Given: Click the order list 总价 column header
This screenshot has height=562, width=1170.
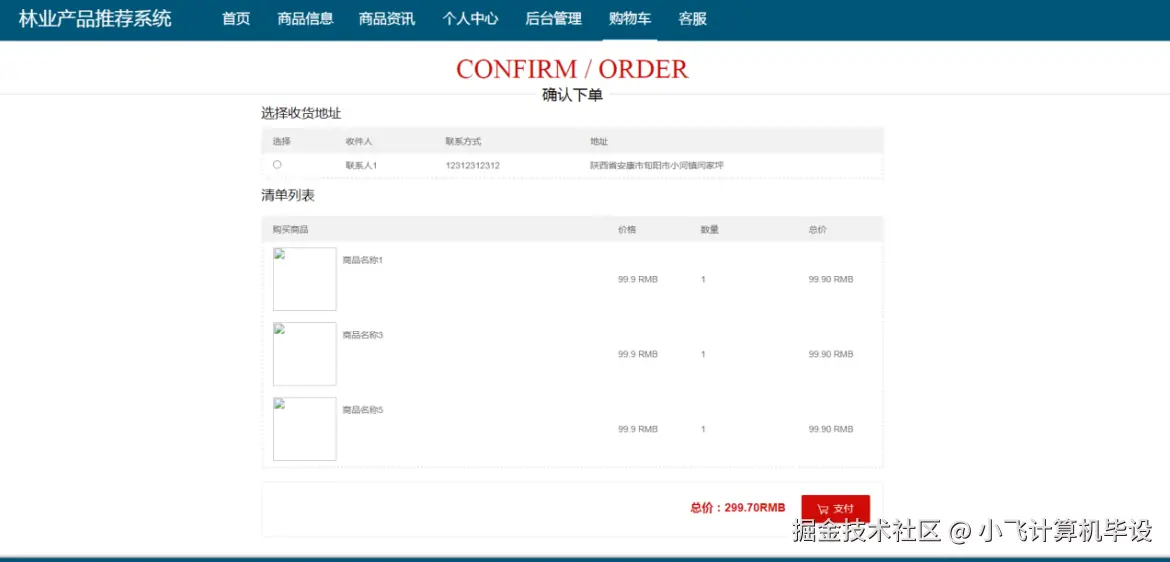Looking at the screenshot, I should [817, 229].
